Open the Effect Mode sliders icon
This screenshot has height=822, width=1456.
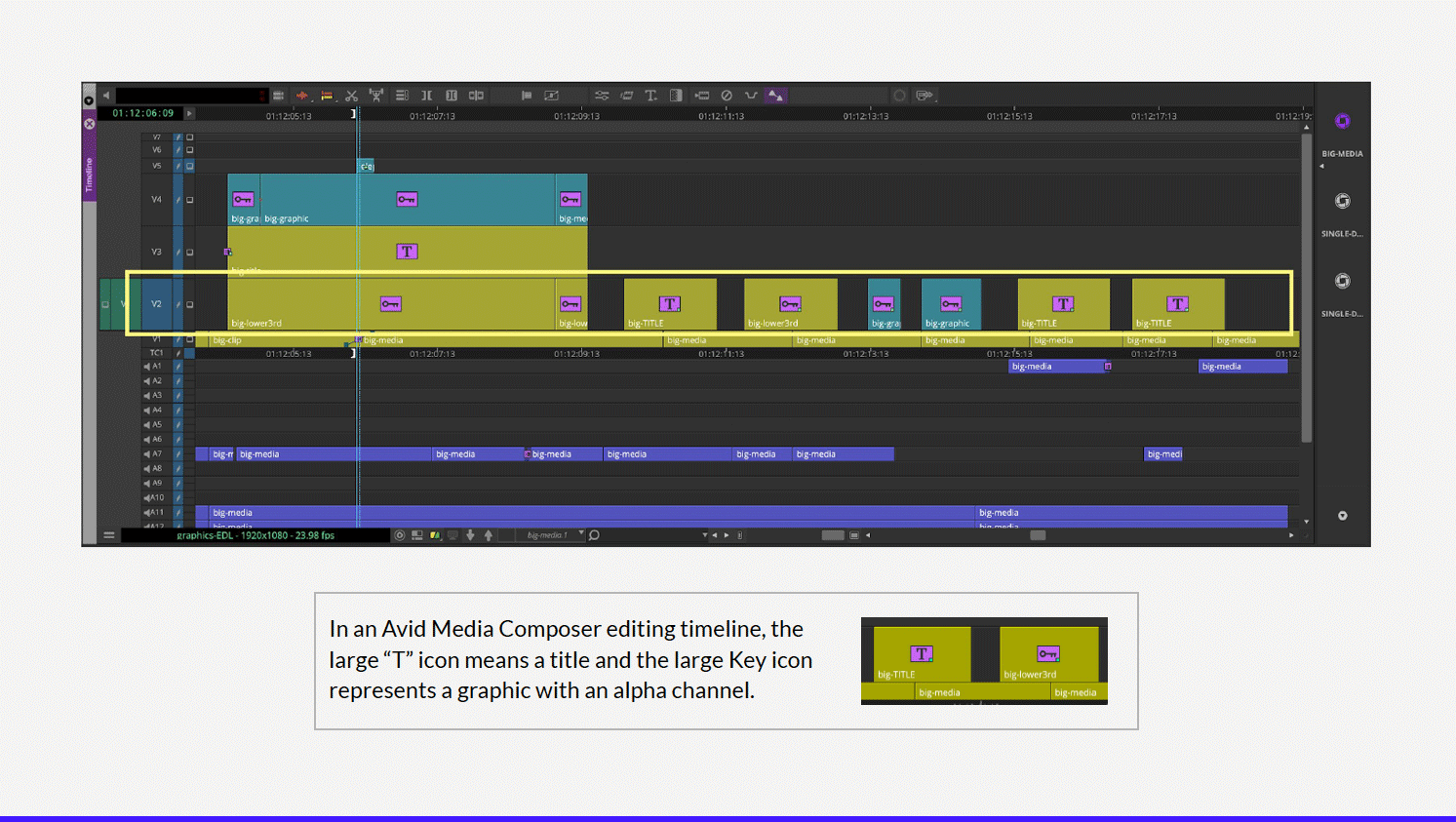pos(602,96)
